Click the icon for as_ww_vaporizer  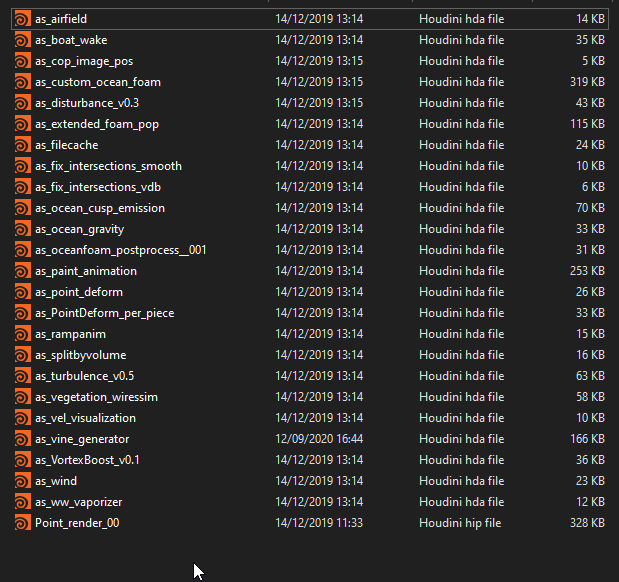[x=23, y=502]
